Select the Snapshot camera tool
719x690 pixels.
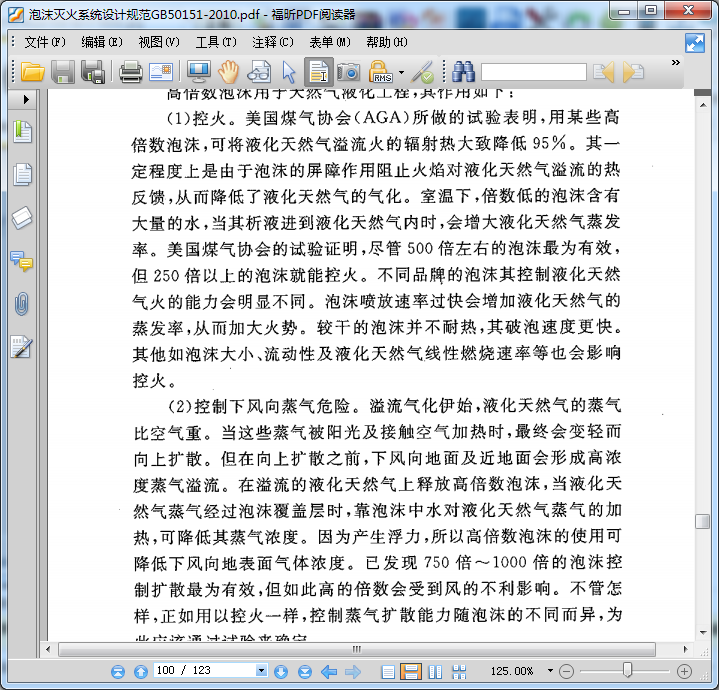[348, 72]
